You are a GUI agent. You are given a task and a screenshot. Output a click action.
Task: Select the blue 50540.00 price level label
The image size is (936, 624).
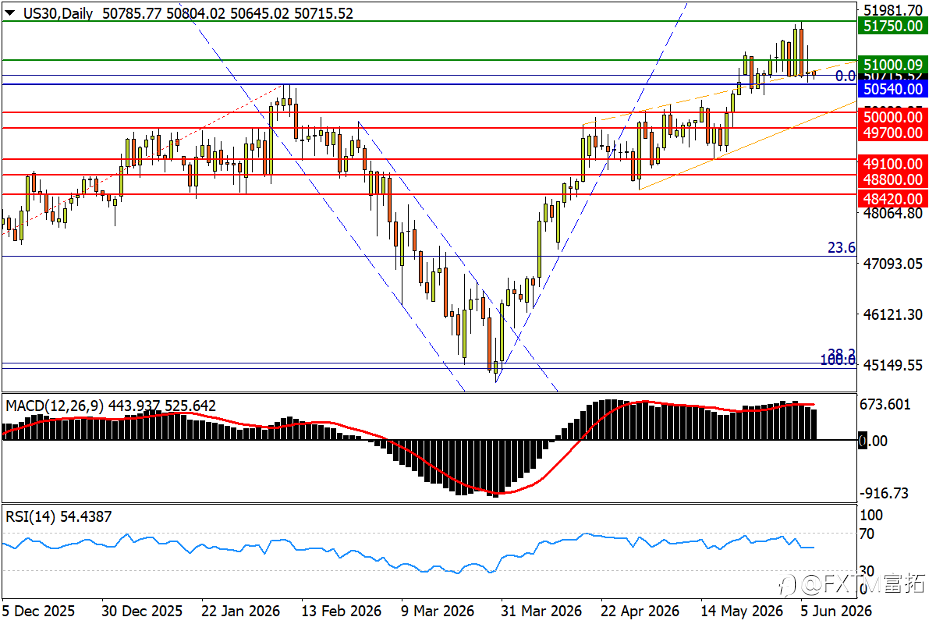click(x=892, y=89)
